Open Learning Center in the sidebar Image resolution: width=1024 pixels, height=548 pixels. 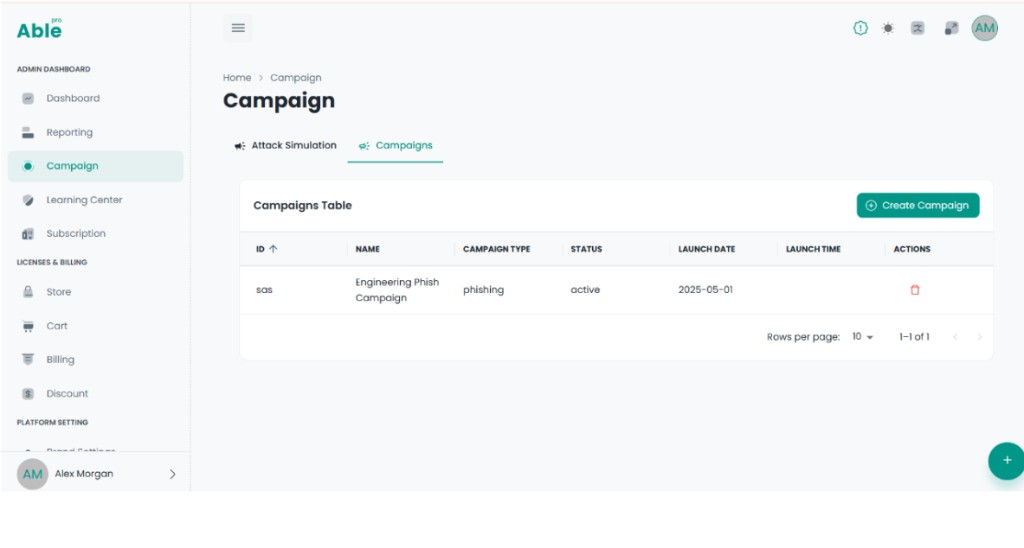(x=95, y=200)
